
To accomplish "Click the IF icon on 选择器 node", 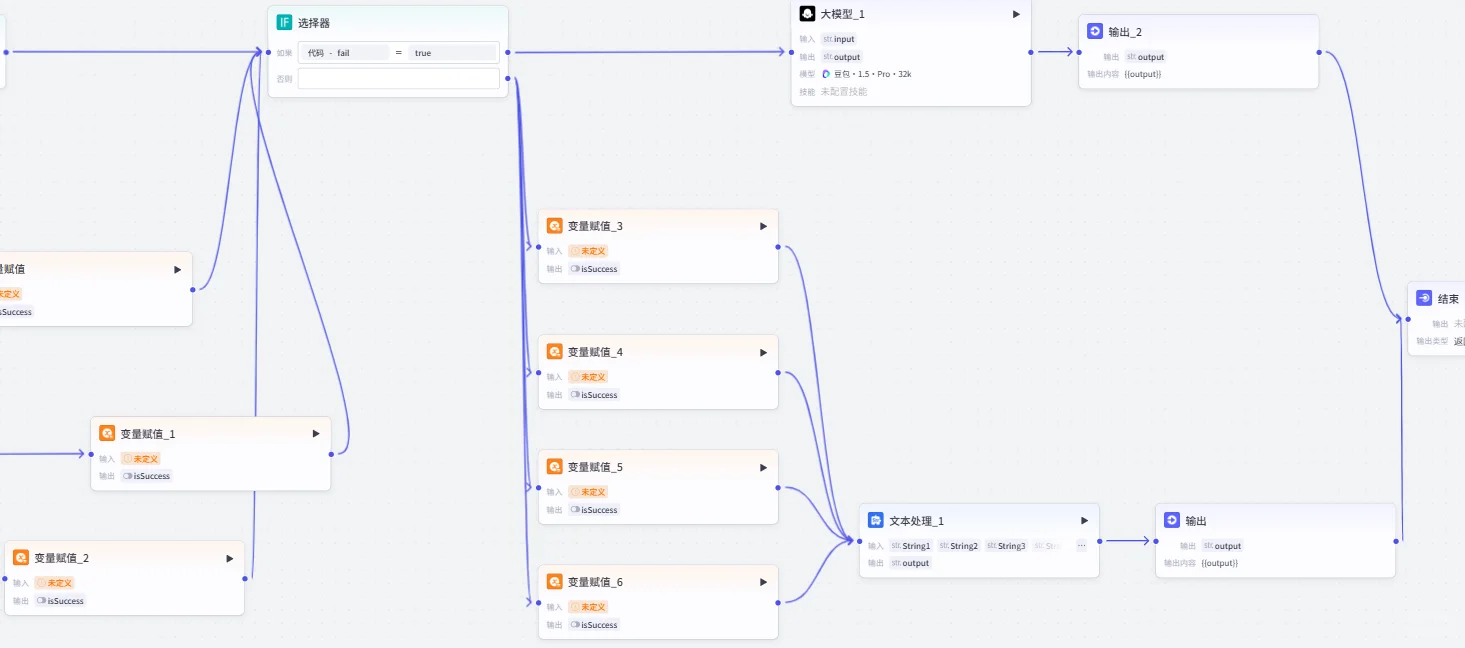I will pos(284,22).
